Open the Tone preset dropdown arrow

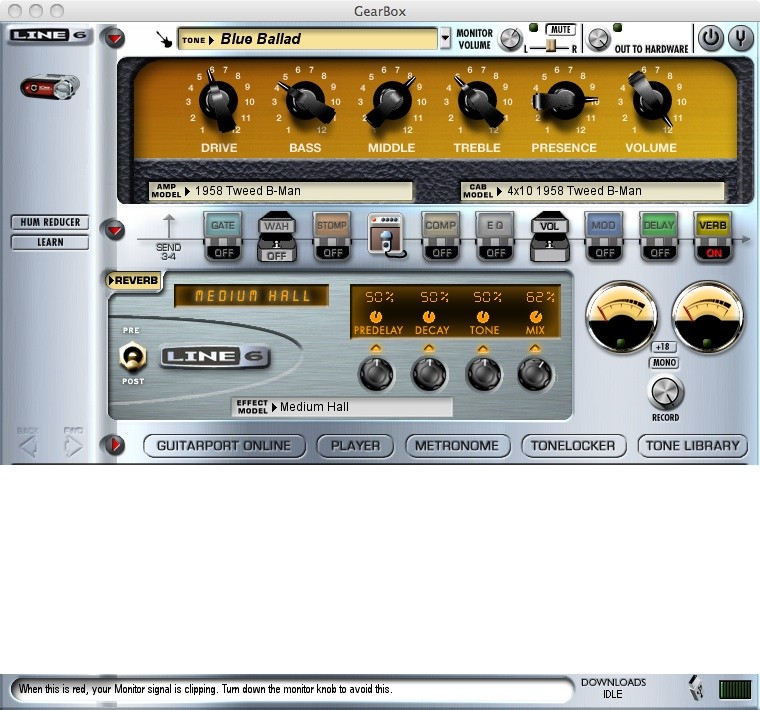point(445,38)
